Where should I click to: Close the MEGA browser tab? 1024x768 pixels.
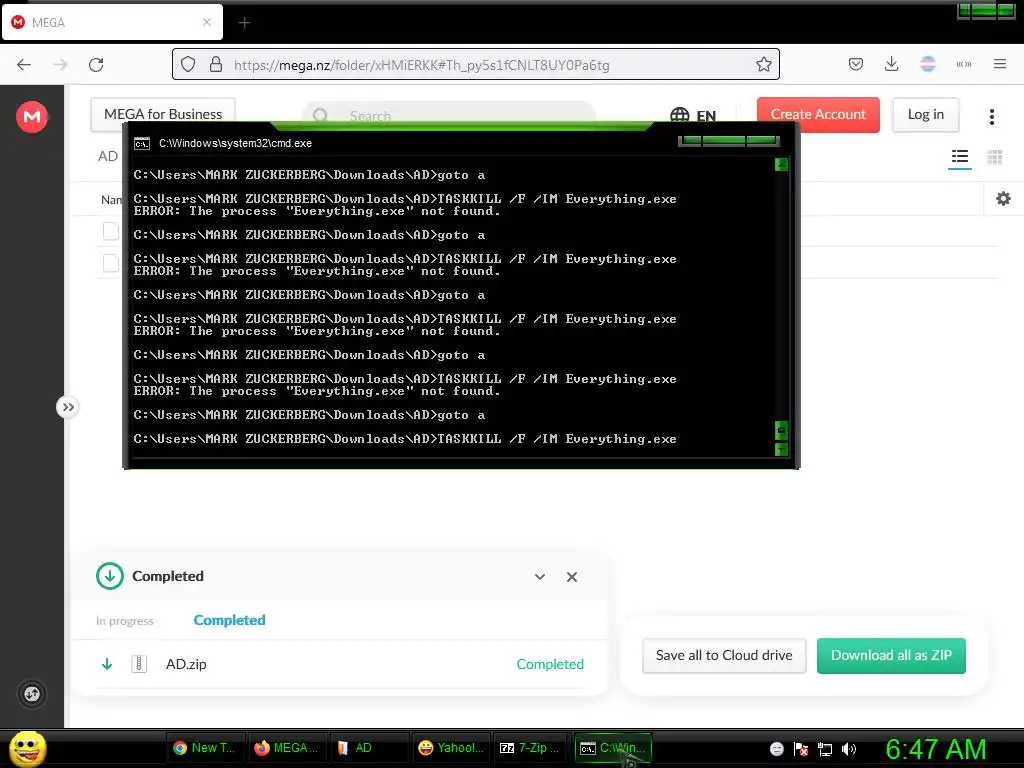point(207,22)
